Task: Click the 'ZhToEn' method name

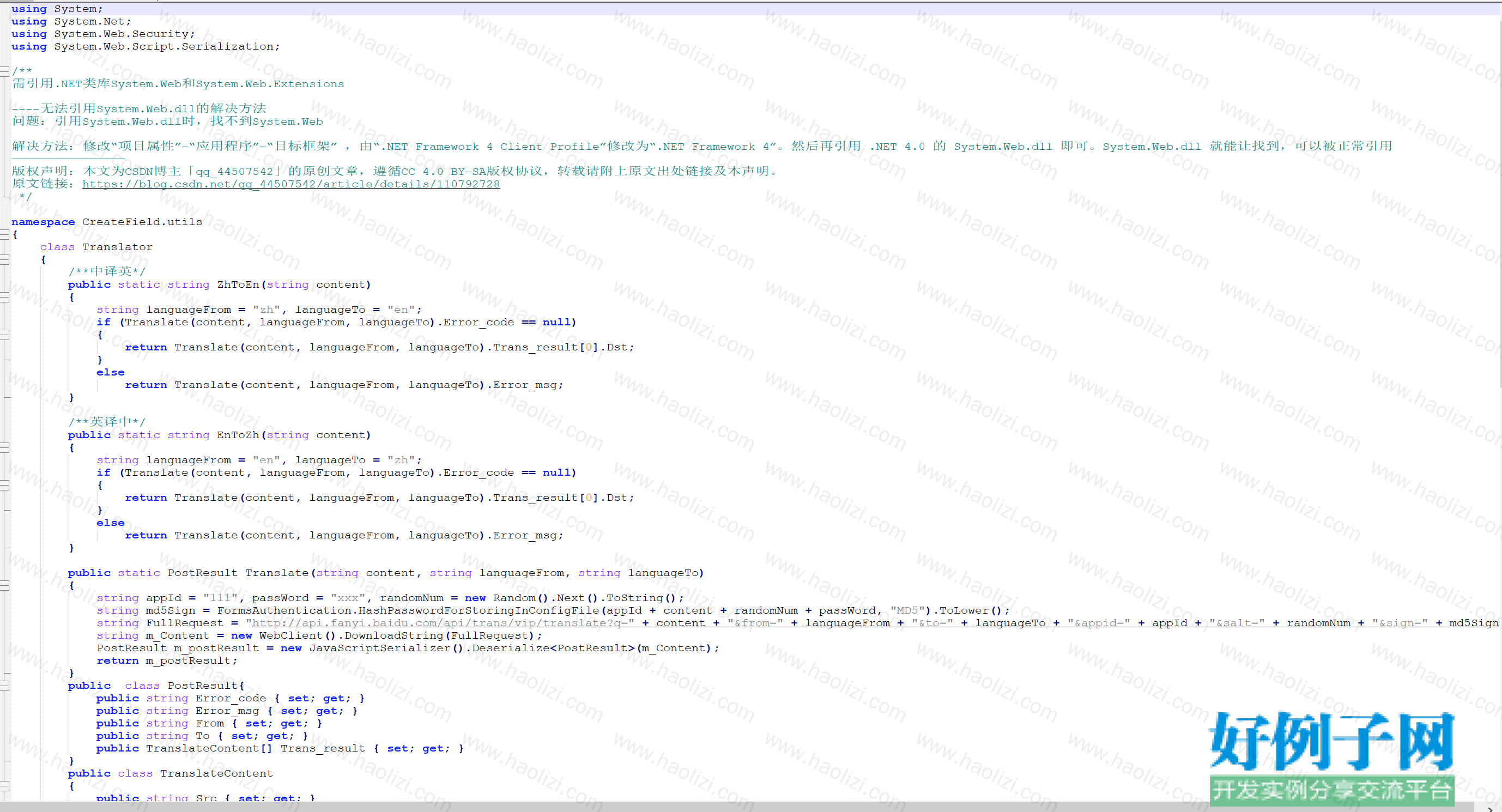Action: pos(238,284)
